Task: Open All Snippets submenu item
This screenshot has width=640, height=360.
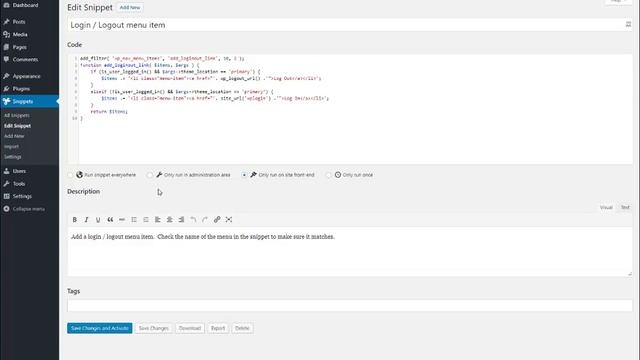Action: [x=17, y=116]
